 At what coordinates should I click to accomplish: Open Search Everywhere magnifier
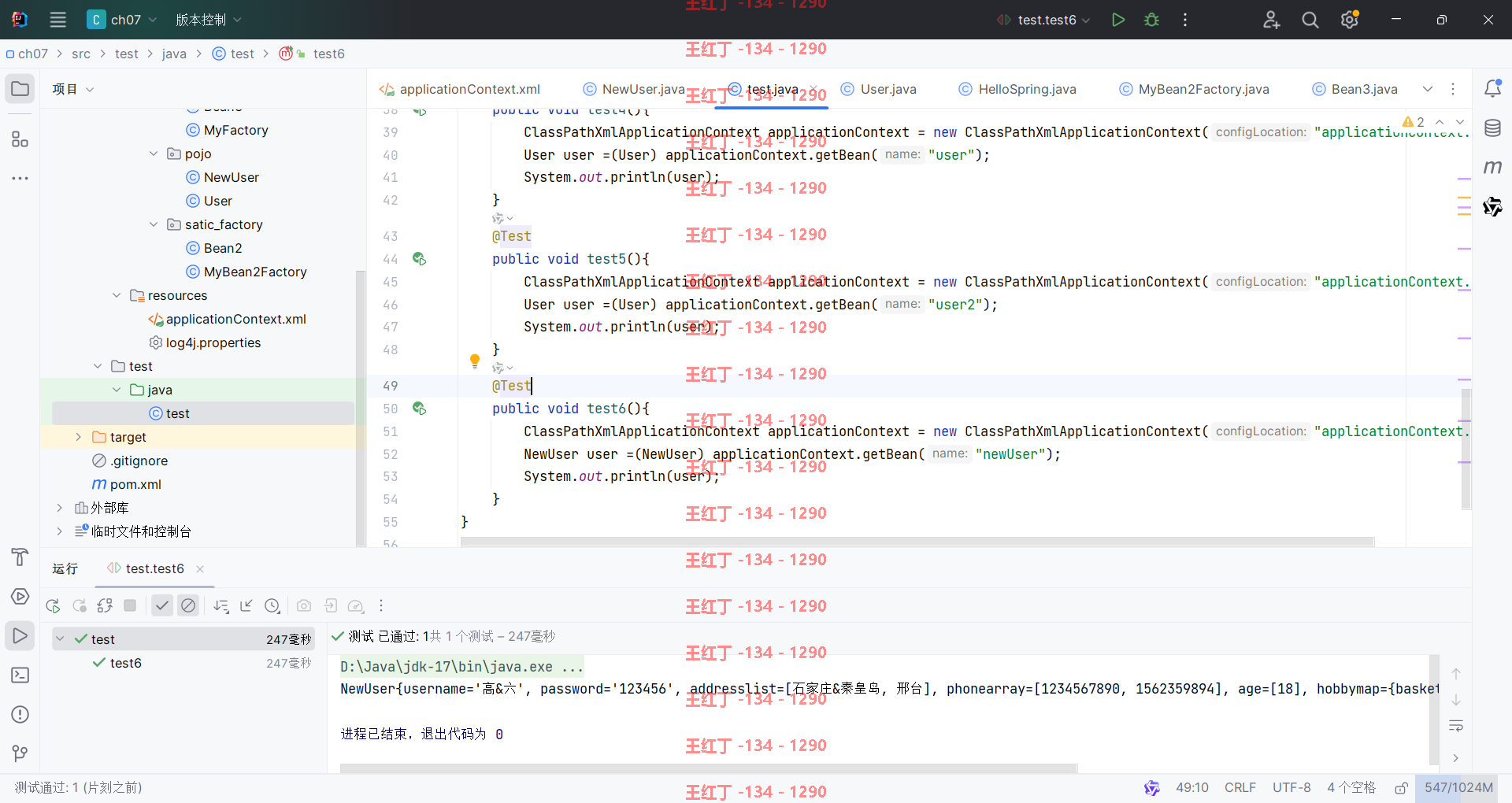click(x=1310, y=20)
